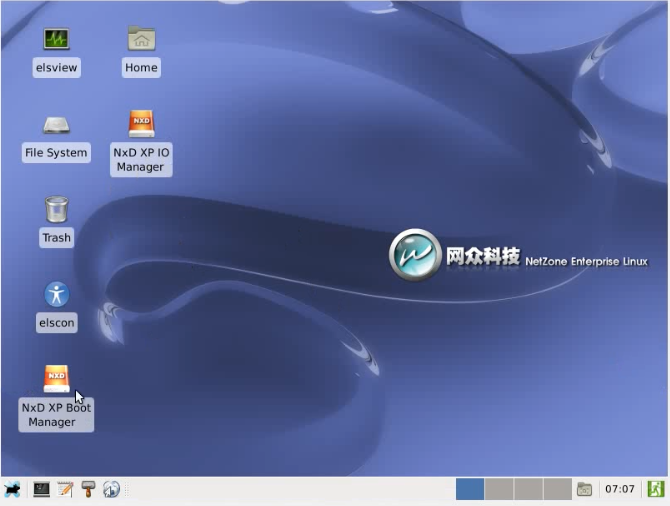Launch the terminal from the panel
The image size is (670, 506).
point(41,489)
